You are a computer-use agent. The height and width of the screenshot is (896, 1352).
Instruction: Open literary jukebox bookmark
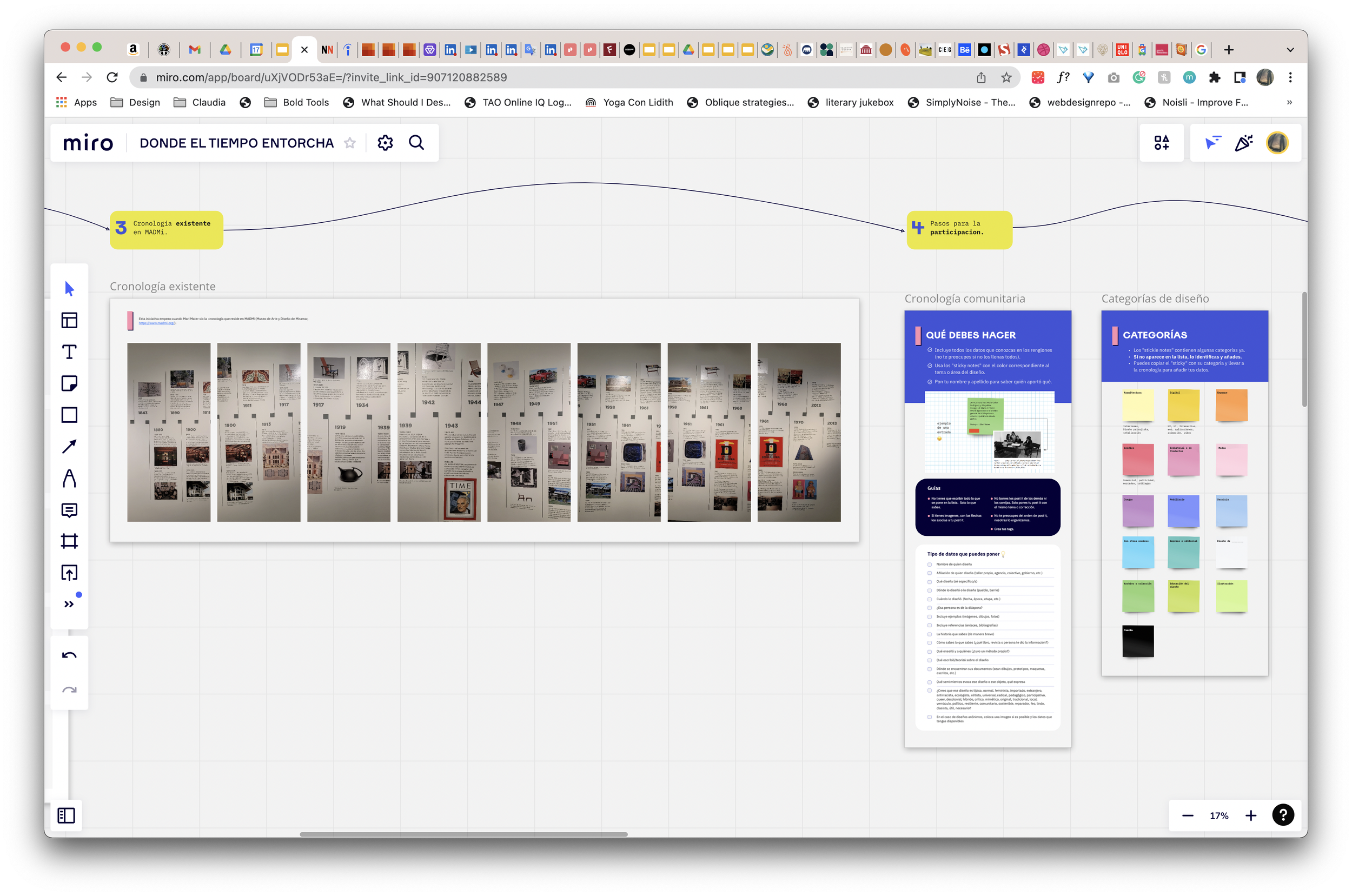(x=850, y=102)
